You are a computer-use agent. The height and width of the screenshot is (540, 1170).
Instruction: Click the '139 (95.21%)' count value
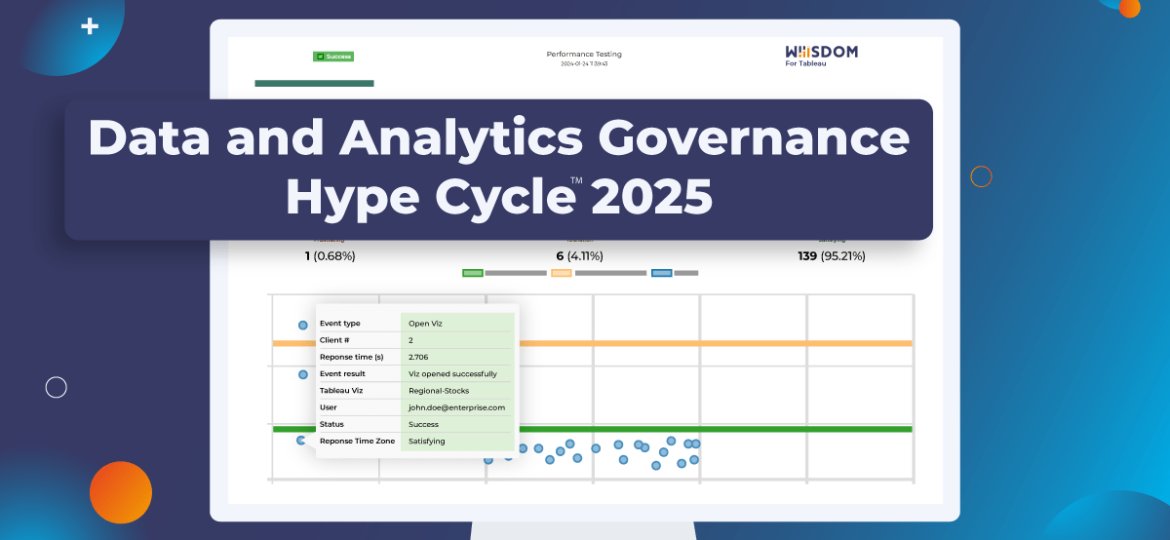(832, 256)
